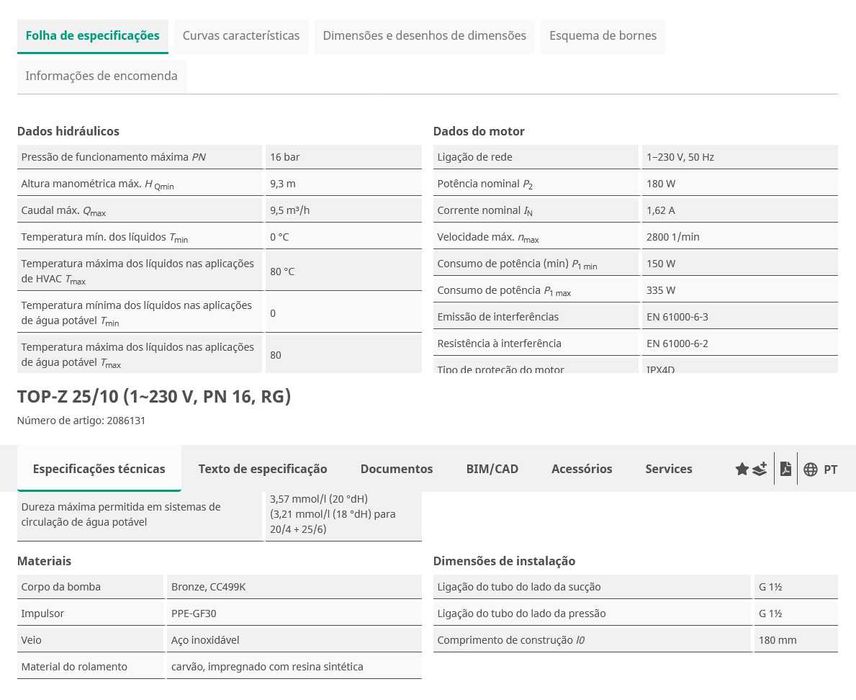Click the 'Corpo da bomba' row label
Screen dimensions: 856x700
[61, 587]
